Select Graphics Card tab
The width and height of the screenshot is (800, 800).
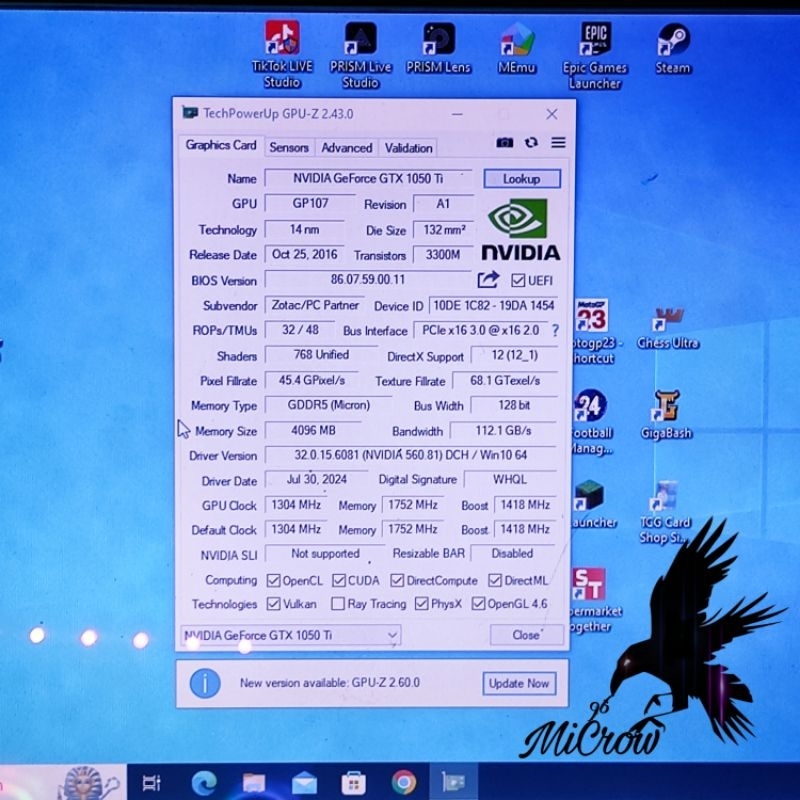(221, 145)
